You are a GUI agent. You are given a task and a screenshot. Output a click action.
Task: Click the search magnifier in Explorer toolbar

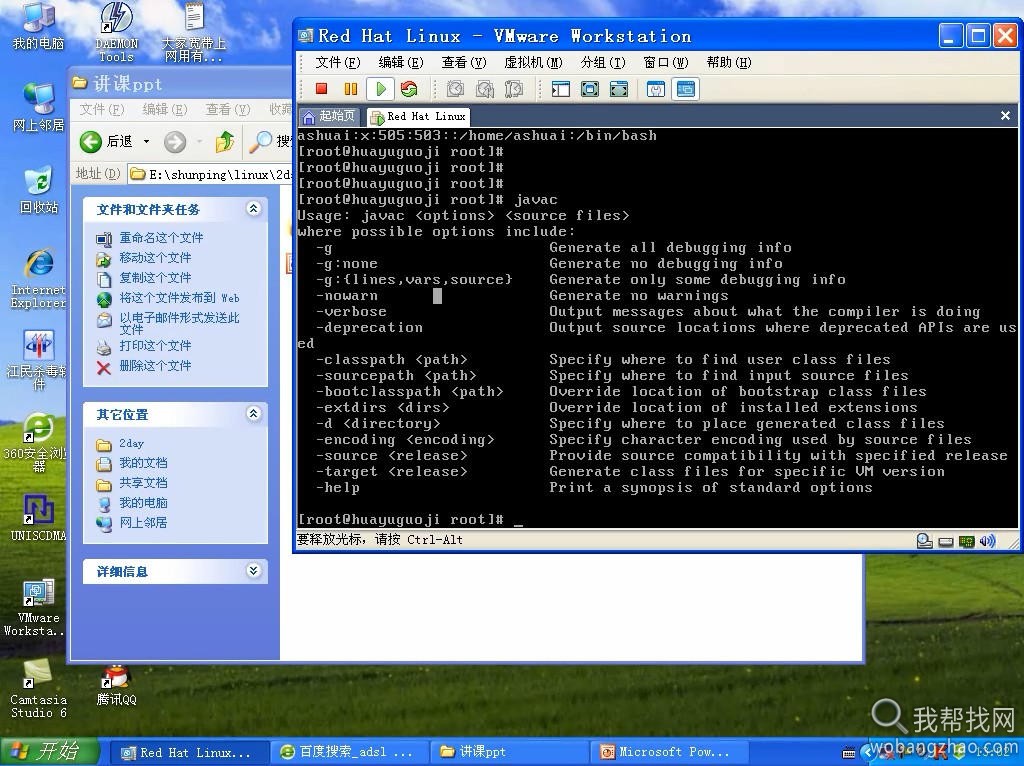pyautogui.click(x=261, y=141)
